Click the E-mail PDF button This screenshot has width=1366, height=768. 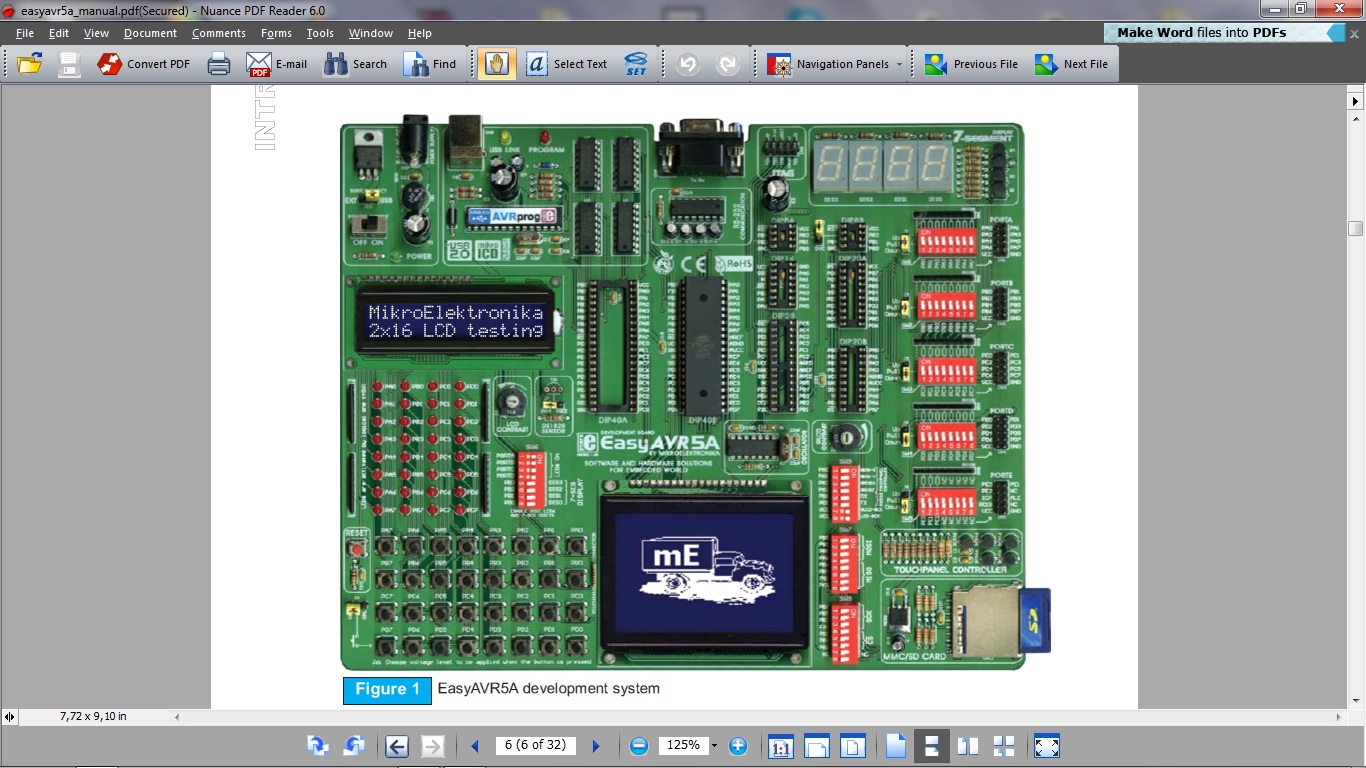point(277,64)
